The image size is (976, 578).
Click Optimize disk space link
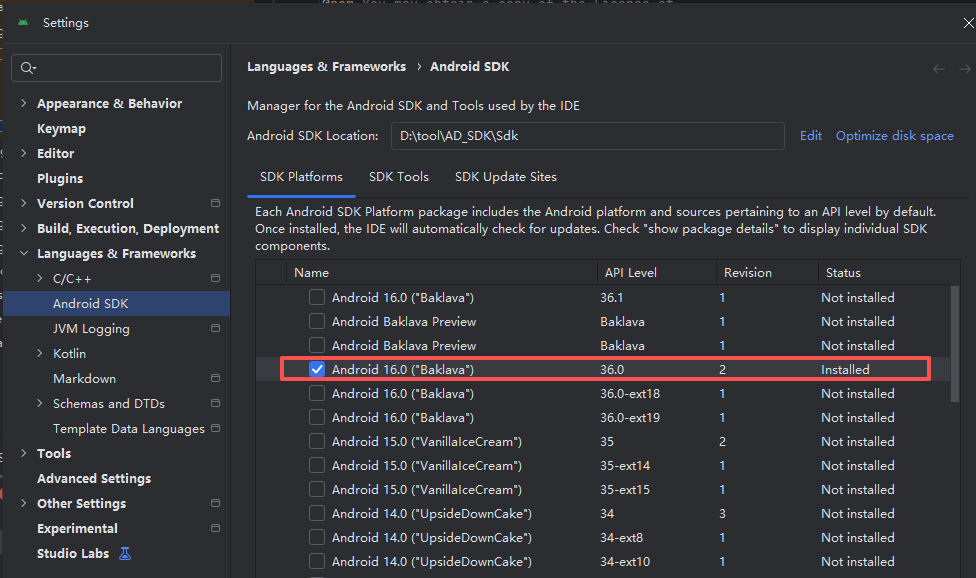894,136
